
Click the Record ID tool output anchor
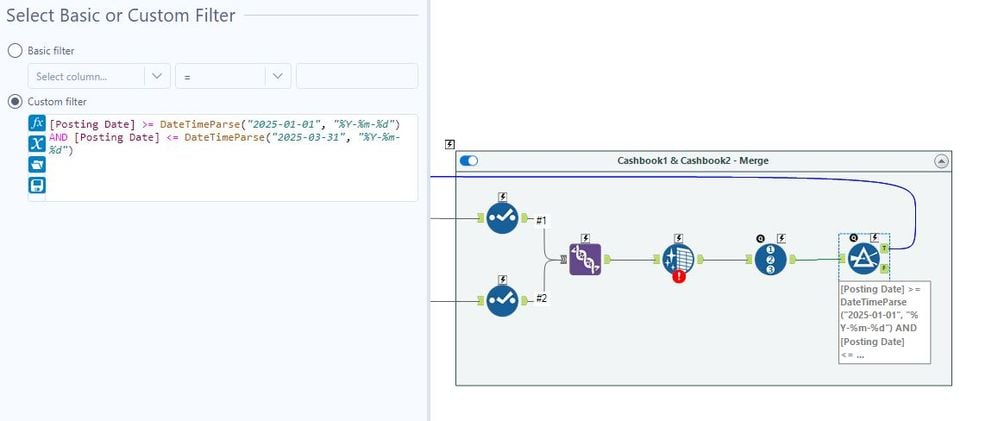click(793, 259)
